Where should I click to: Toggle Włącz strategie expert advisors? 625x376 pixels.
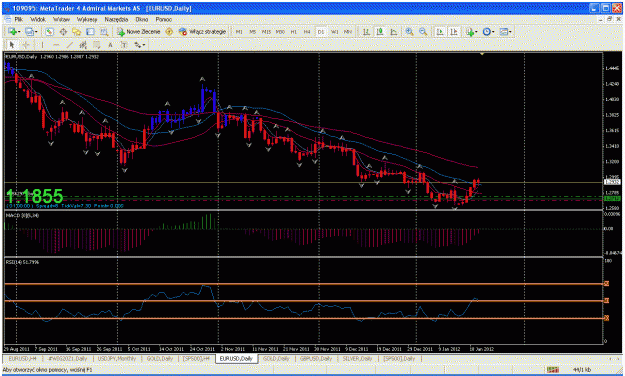click(x=202, y=31)
